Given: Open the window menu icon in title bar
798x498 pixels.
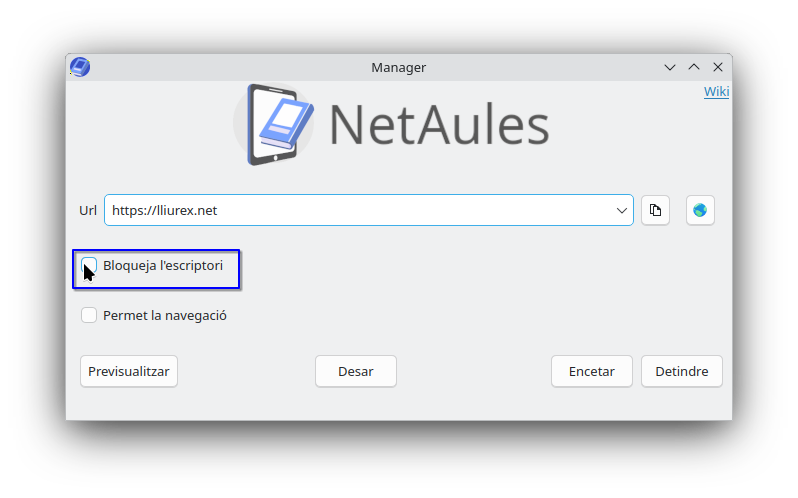Looking at the screenshot, I should (80, 67).
